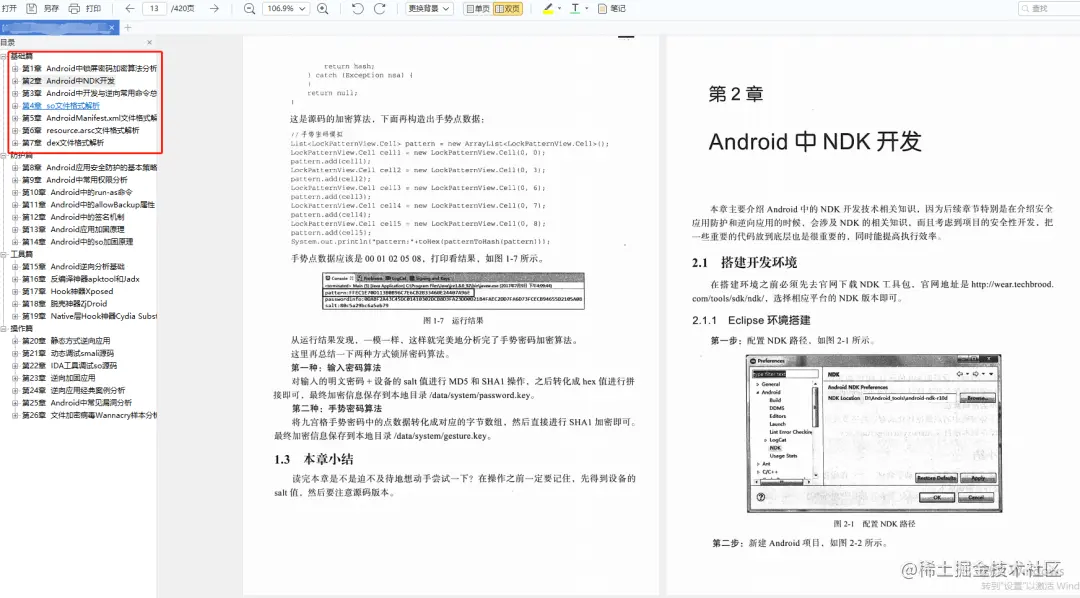Open 第17章 Hook神器Xposed

[x=68, y=291]
